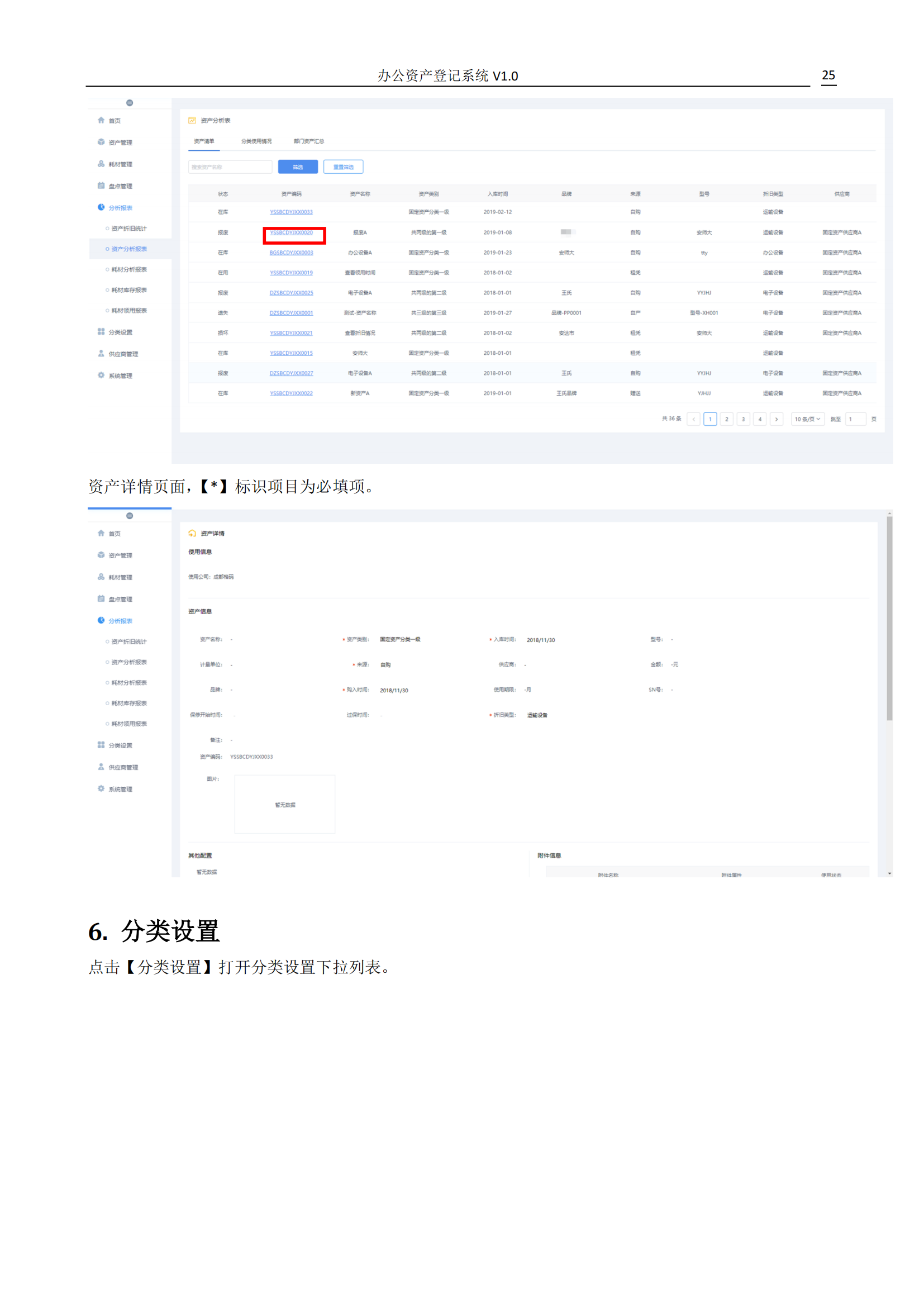
Task: Click 盘点管理 calendar icon on asset detail screen
Action: tap(101, 599)
